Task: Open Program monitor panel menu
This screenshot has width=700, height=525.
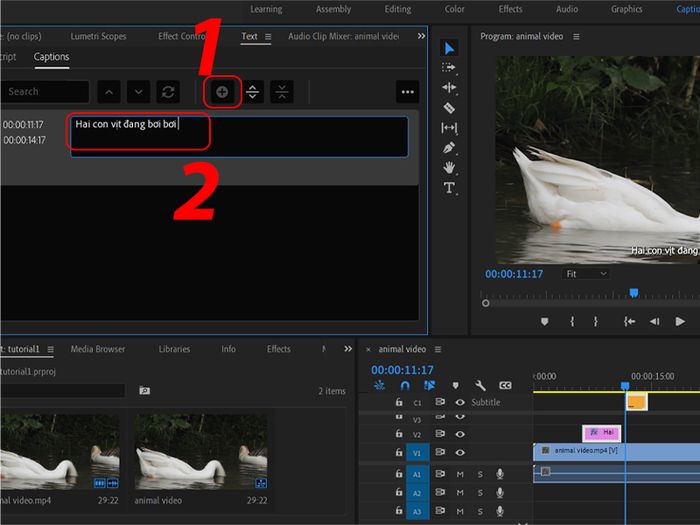Action: coord(576,37)
